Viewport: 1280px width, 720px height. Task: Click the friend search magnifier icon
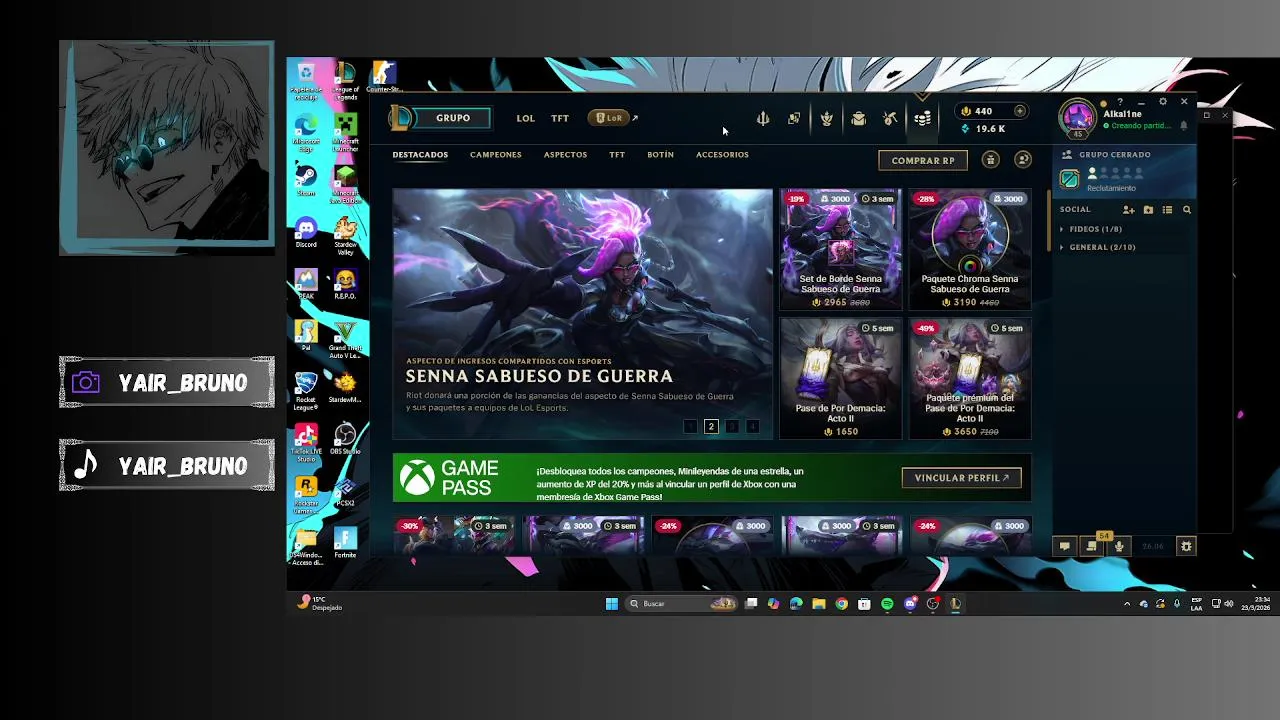point(1187,210)
